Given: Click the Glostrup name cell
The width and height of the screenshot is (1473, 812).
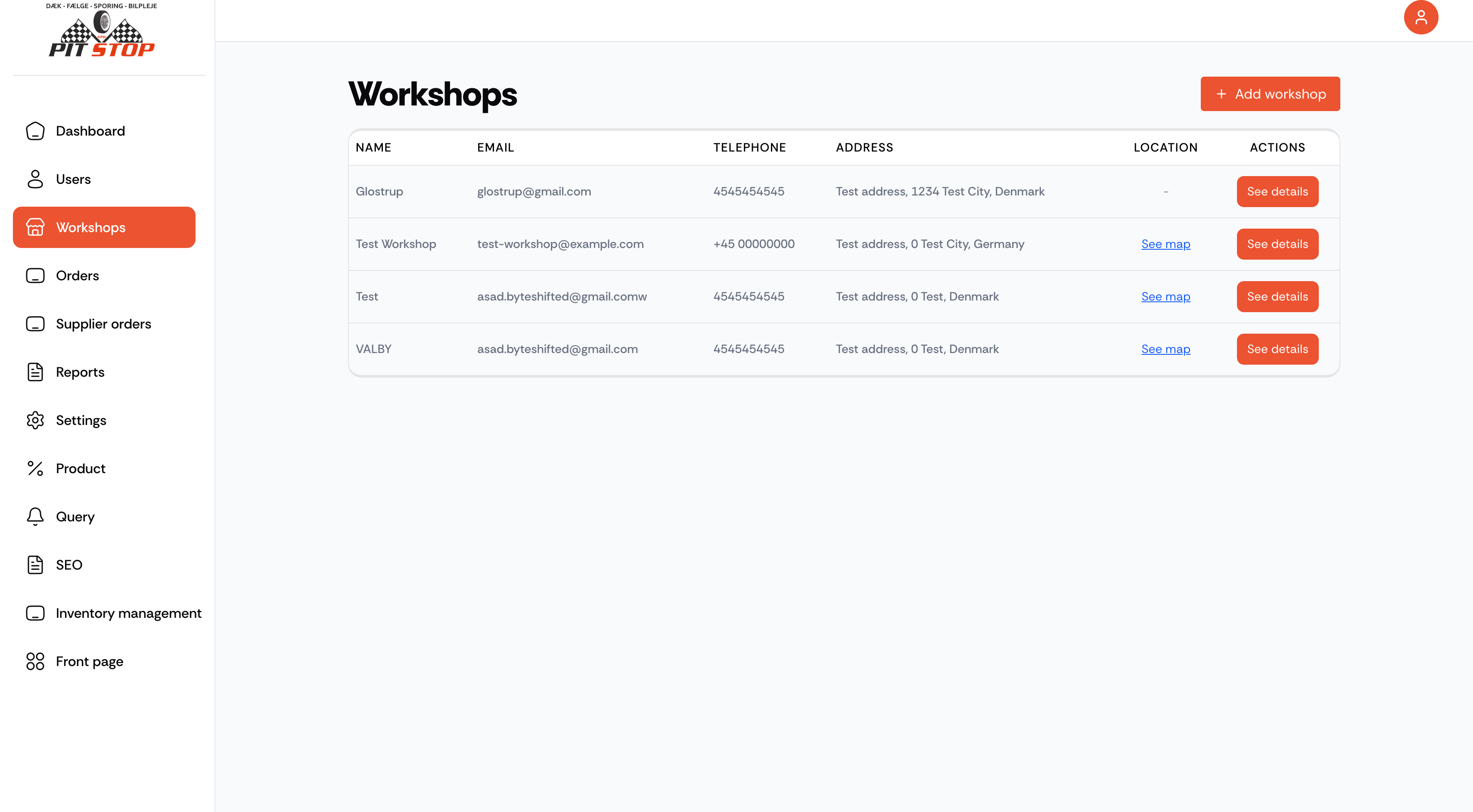Looking at the screenshot, I should (x=380, y=192).
